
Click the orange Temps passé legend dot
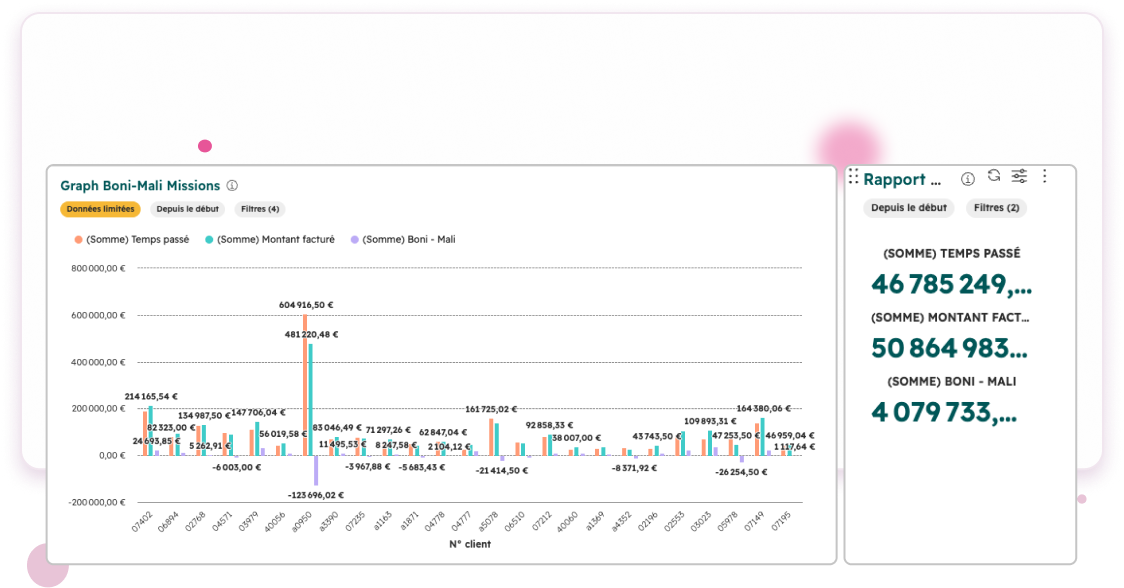point(78,240)
